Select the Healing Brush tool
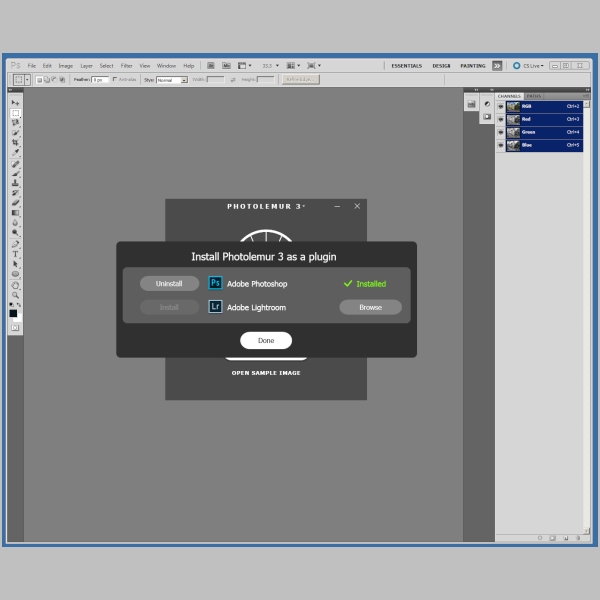Screen dimensions: 600x600 [x=15, y=164]
